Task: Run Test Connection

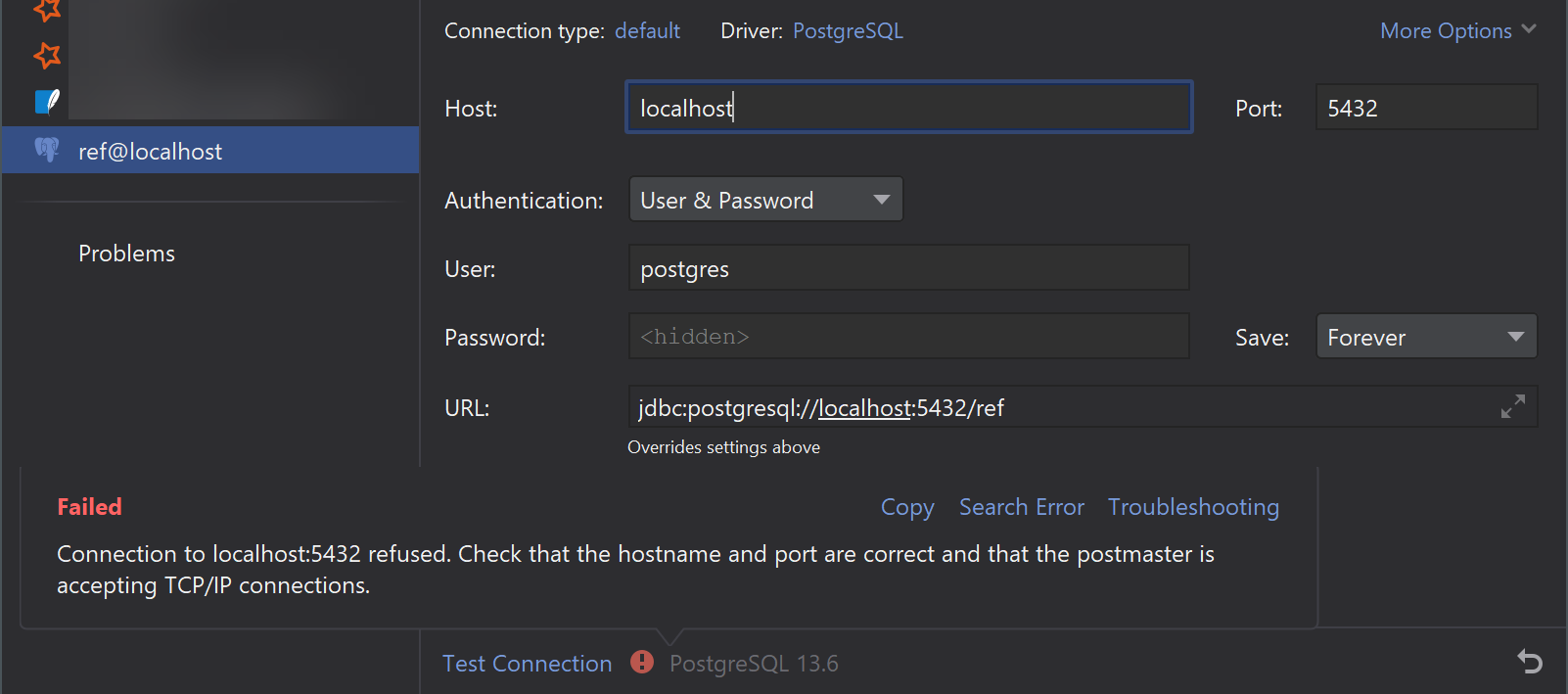Action: tap(527, 664)
